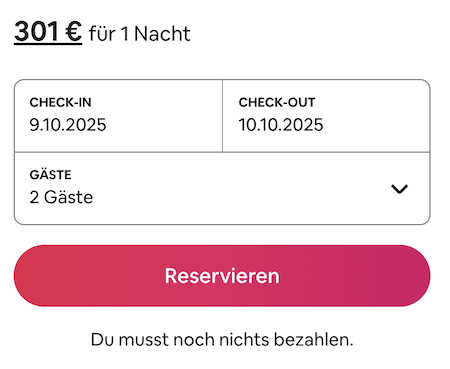Select the Check-in date field
The image size is (450, 369).
tap(118, 116)
